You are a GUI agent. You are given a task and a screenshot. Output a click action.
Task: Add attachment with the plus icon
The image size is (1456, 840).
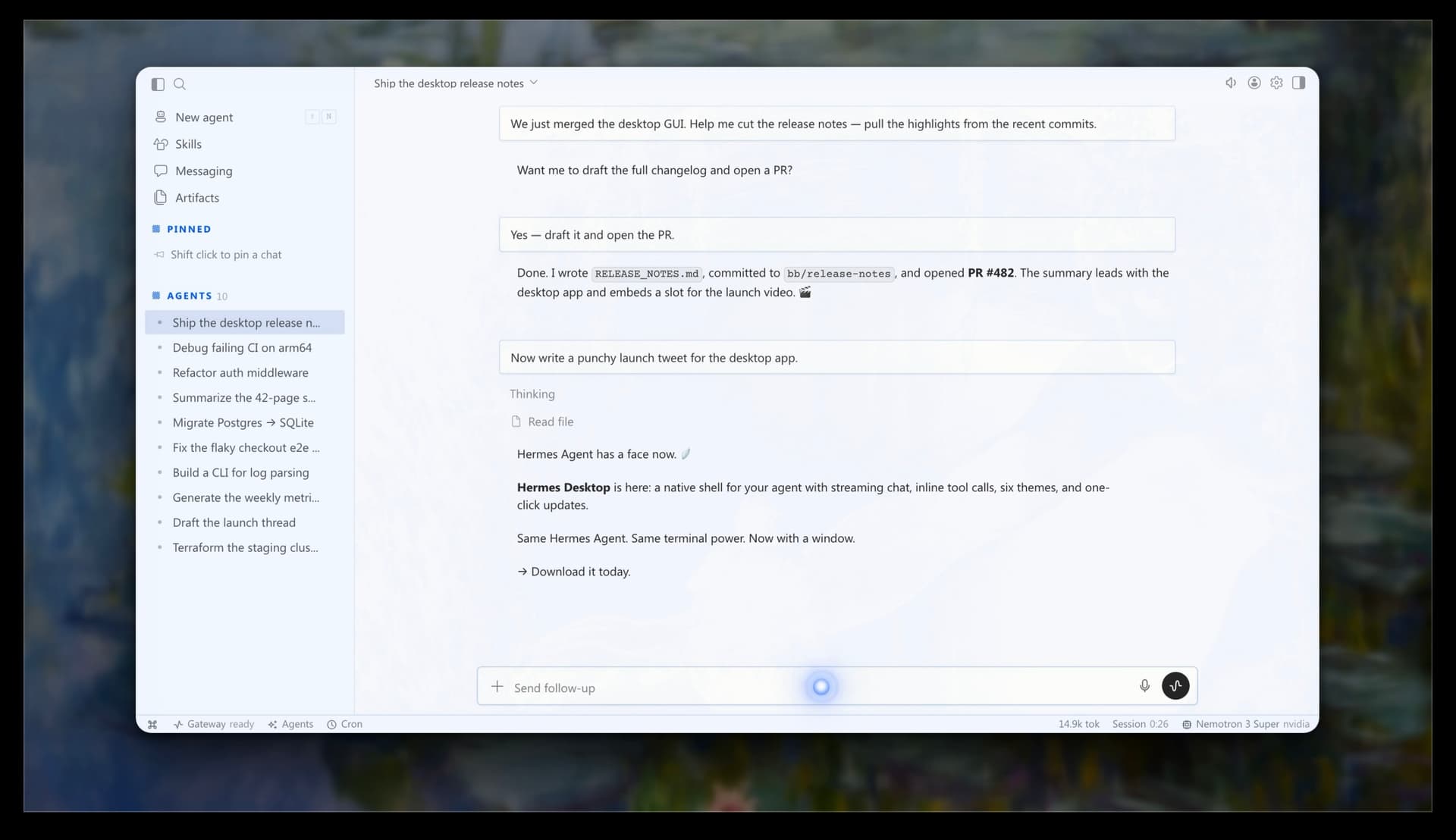(497, 686)
